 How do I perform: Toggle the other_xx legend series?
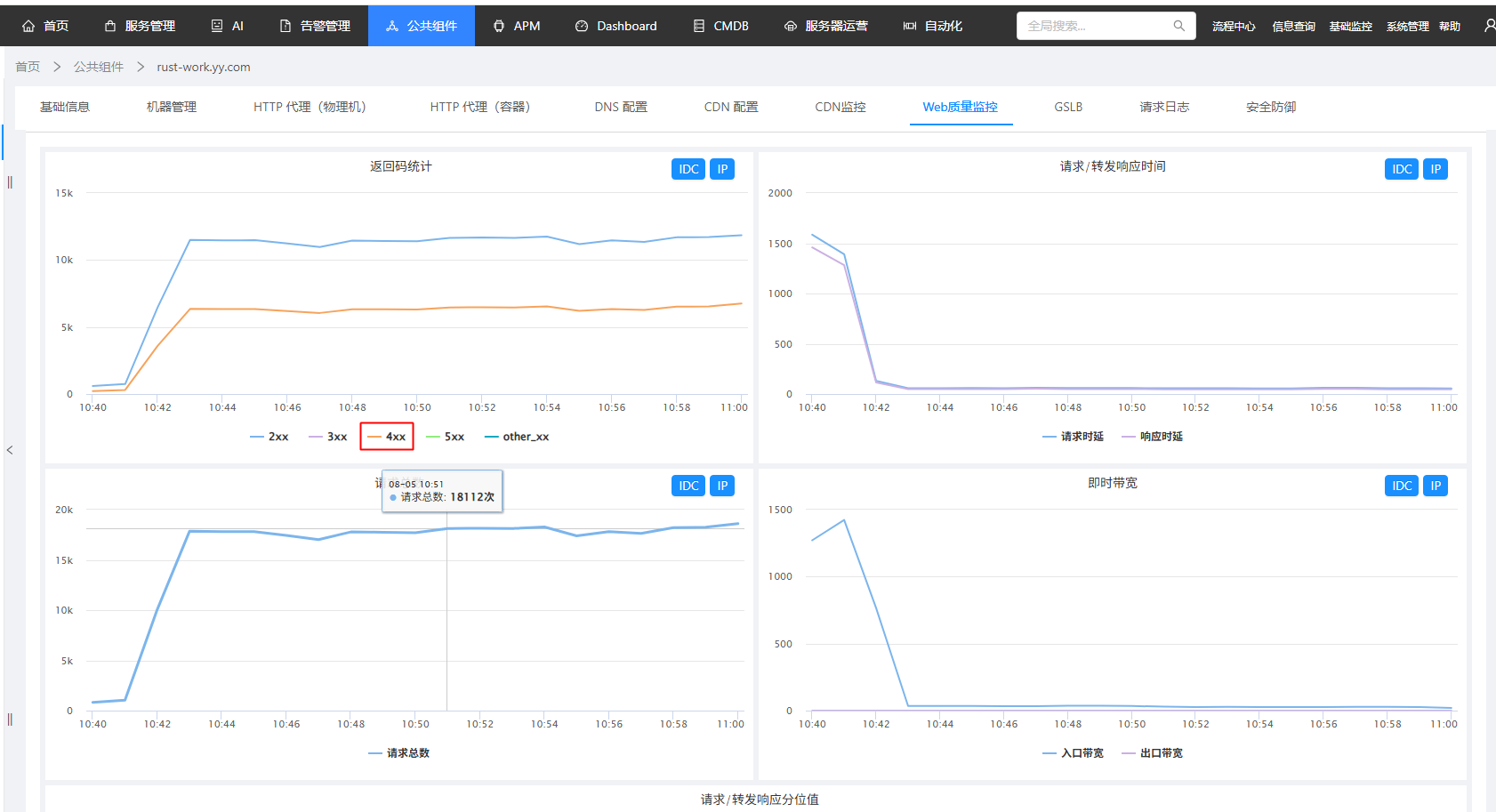point(517,437)
